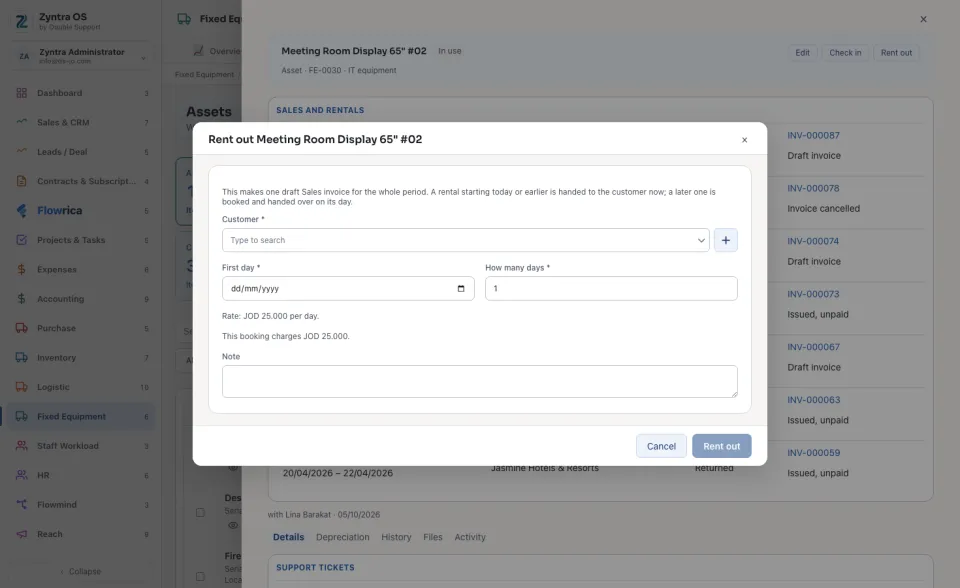Click Cancel in the dialog
Viewport: 960px width, 588px height.
661,446
